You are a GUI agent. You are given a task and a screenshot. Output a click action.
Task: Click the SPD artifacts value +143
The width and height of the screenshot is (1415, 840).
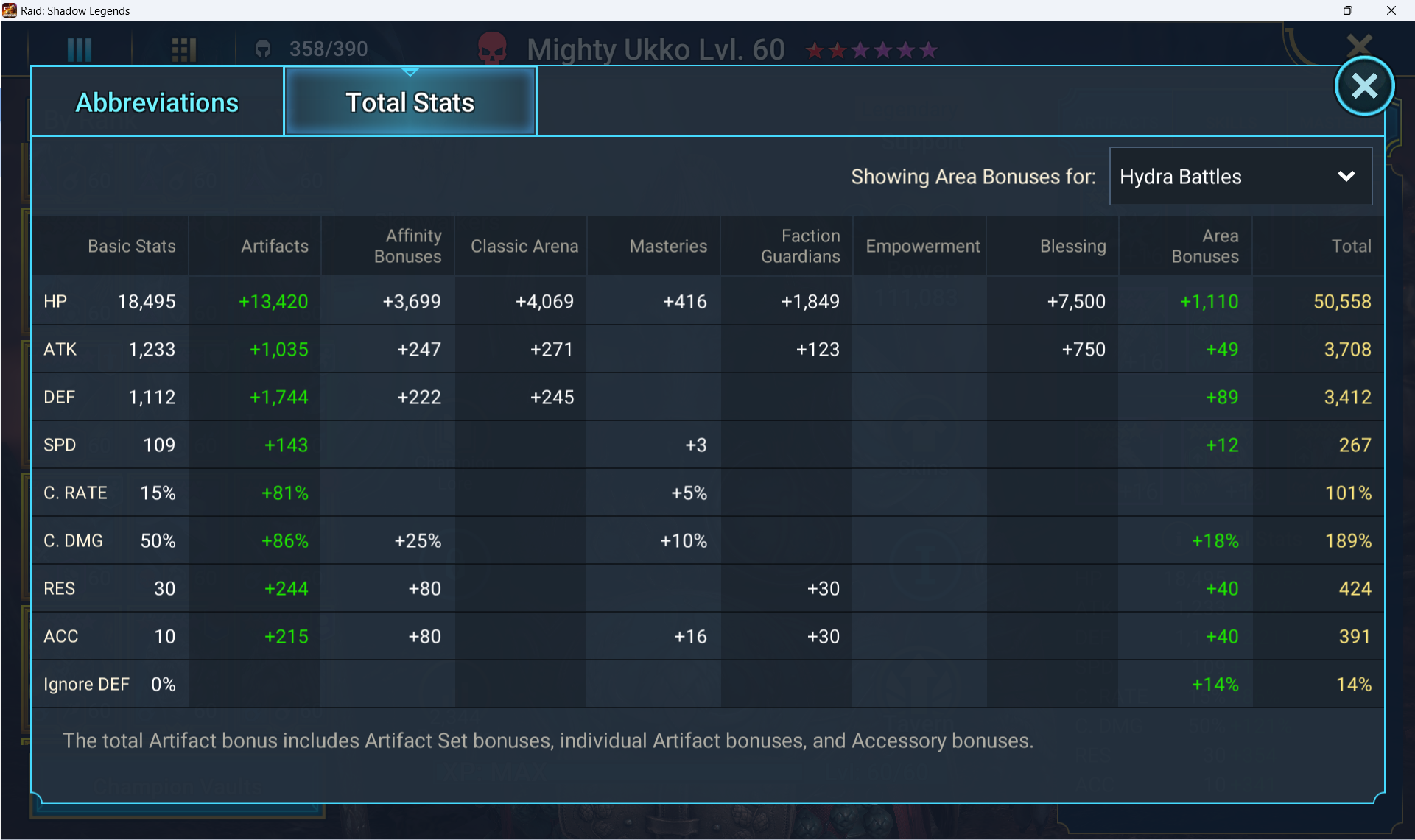click(x=286, y=445)
